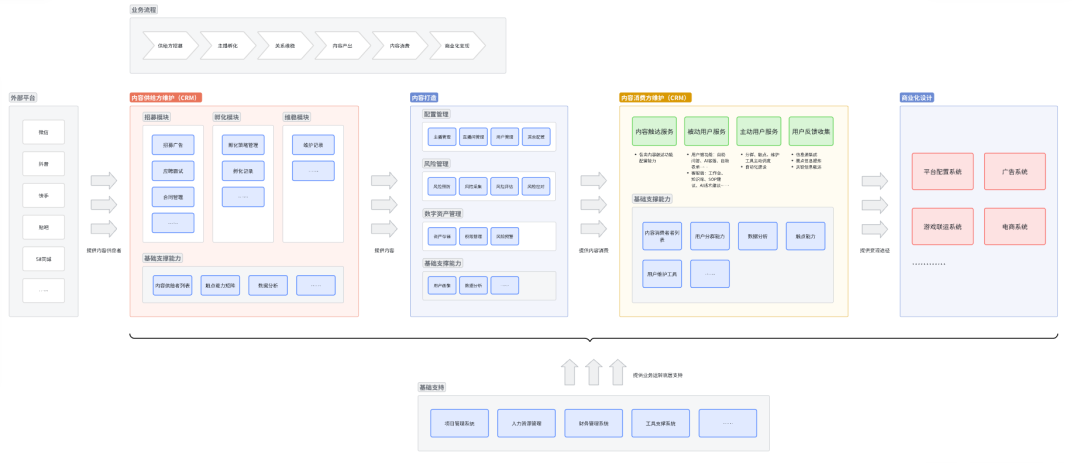Click the 配置管理 label
Image resolution: width=1080 pixels, height=463 pixels.
click(437, 114)
